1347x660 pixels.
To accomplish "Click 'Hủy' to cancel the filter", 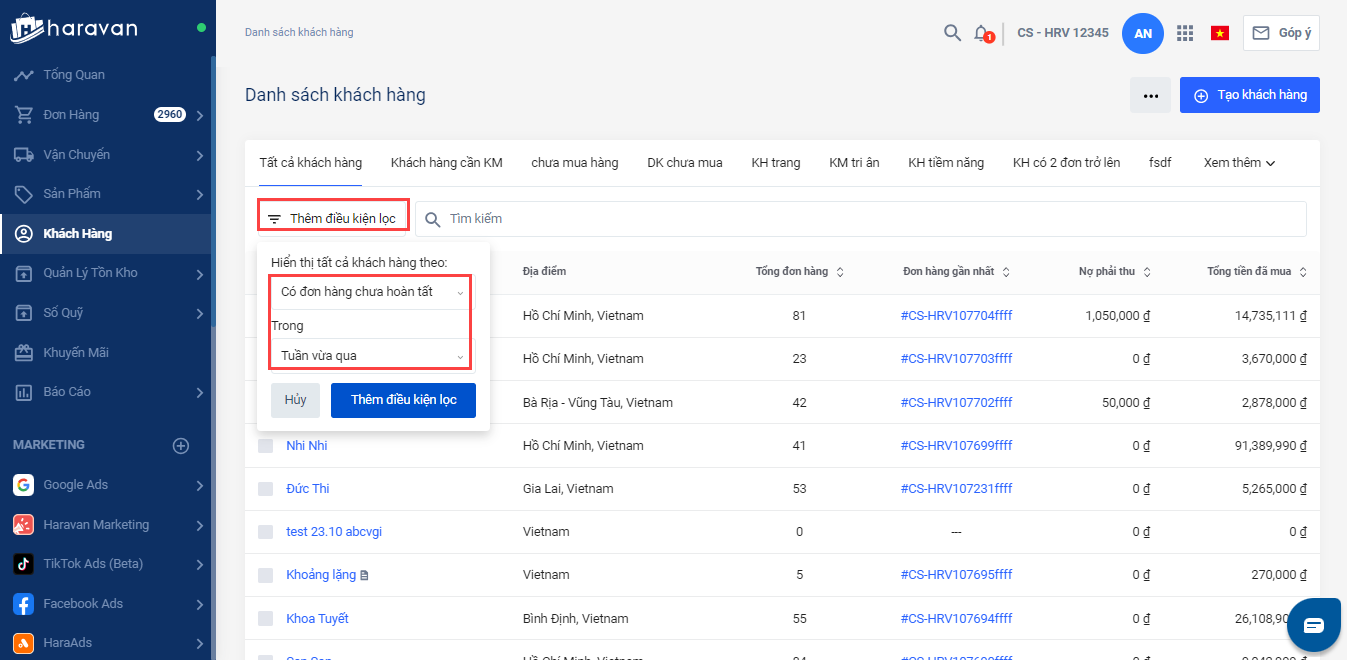I will point(295,400).
